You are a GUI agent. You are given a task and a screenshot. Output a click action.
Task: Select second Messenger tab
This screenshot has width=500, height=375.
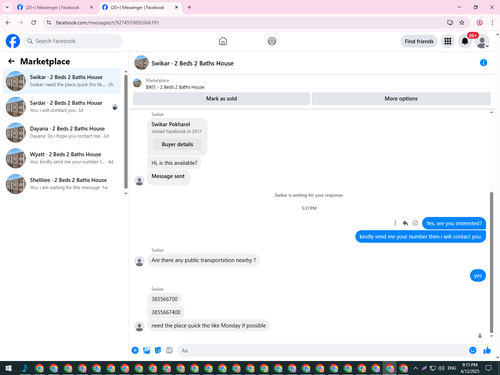(x=137, y=7)
